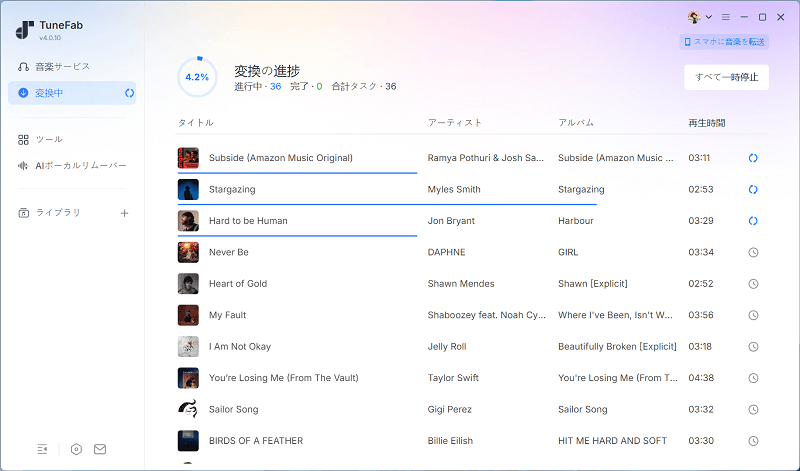Select the Myles Smith artist cell
The width and height of the screenshot is (800, 471).
tap(454, 189)
